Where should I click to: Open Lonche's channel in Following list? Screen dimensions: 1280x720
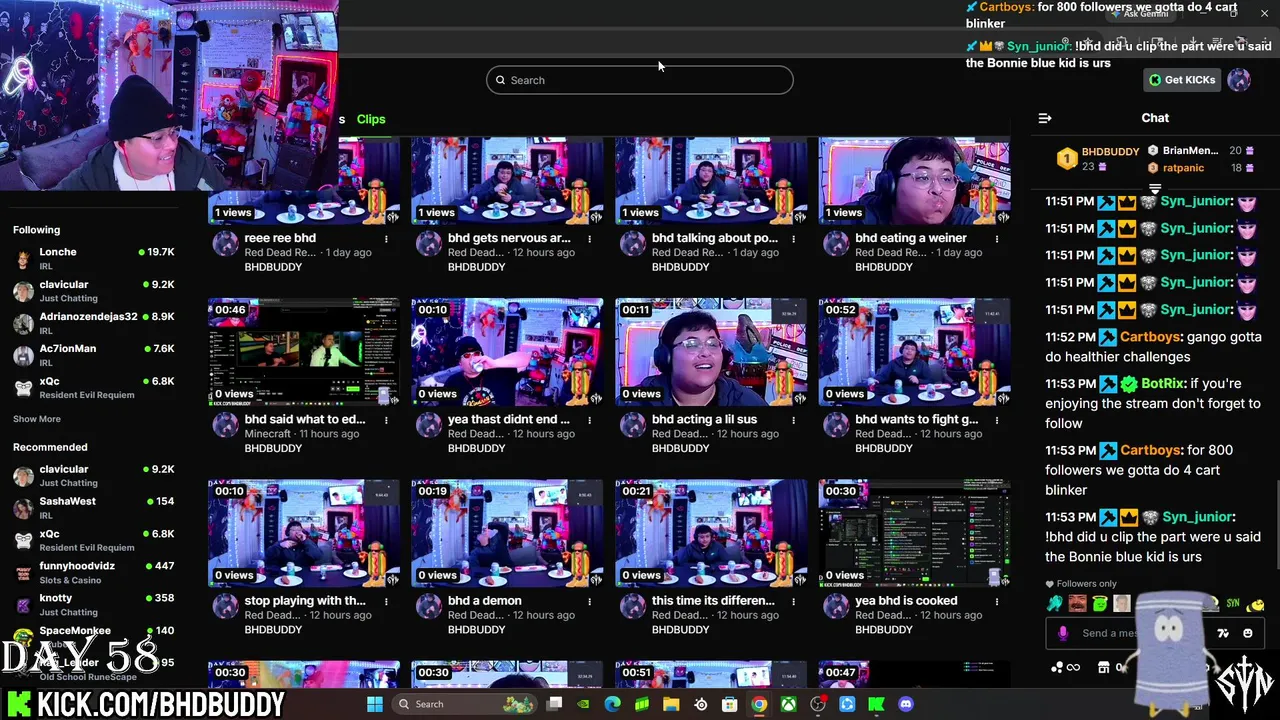[x=94, y=259]
